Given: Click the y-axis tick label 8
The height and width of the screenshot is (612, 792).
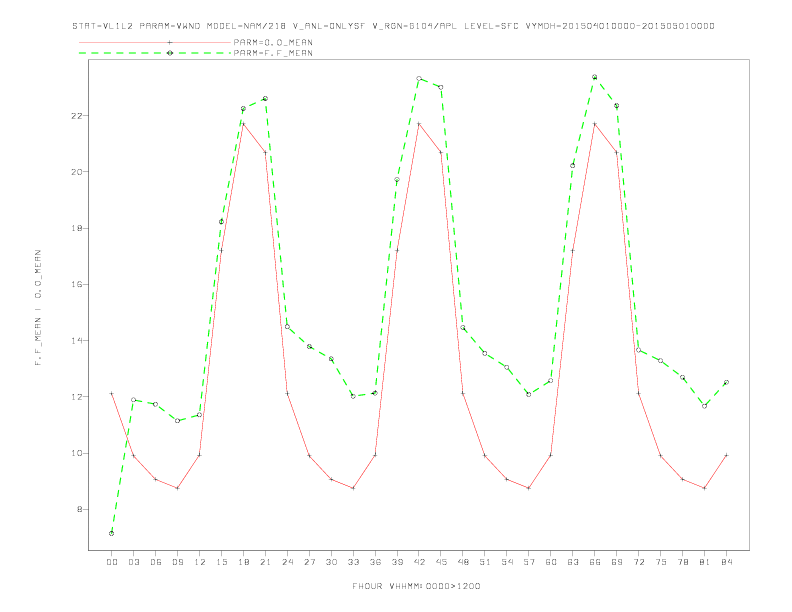Looking at the screenshot, I should click(x=80, y=509).
